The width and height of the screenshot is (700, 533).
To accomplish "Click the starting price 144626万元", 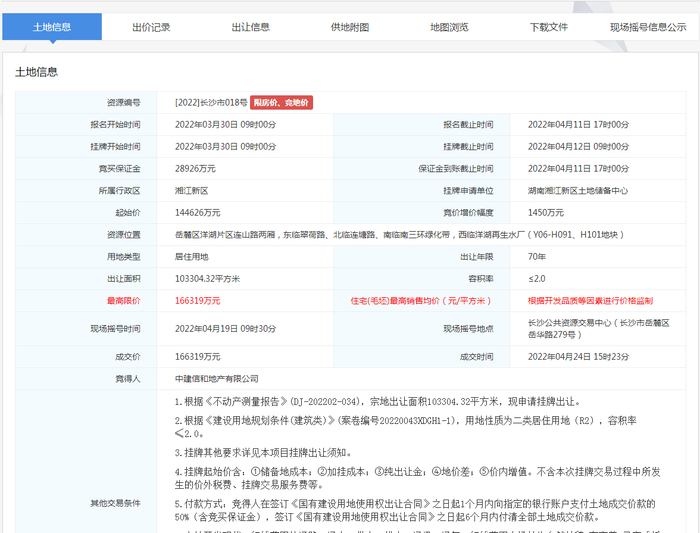I will pos(197,212).
